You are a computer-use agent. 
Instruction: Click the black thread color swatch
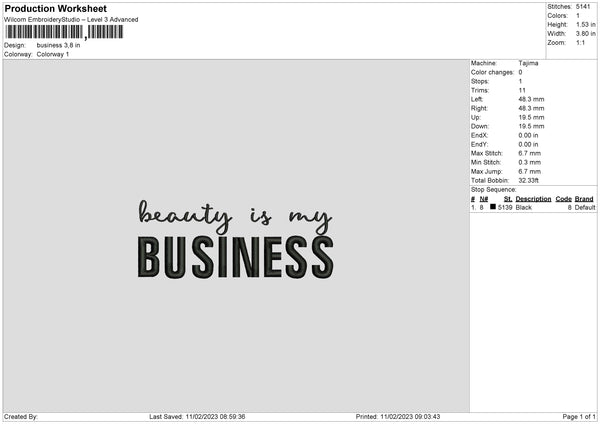(493, 207)
